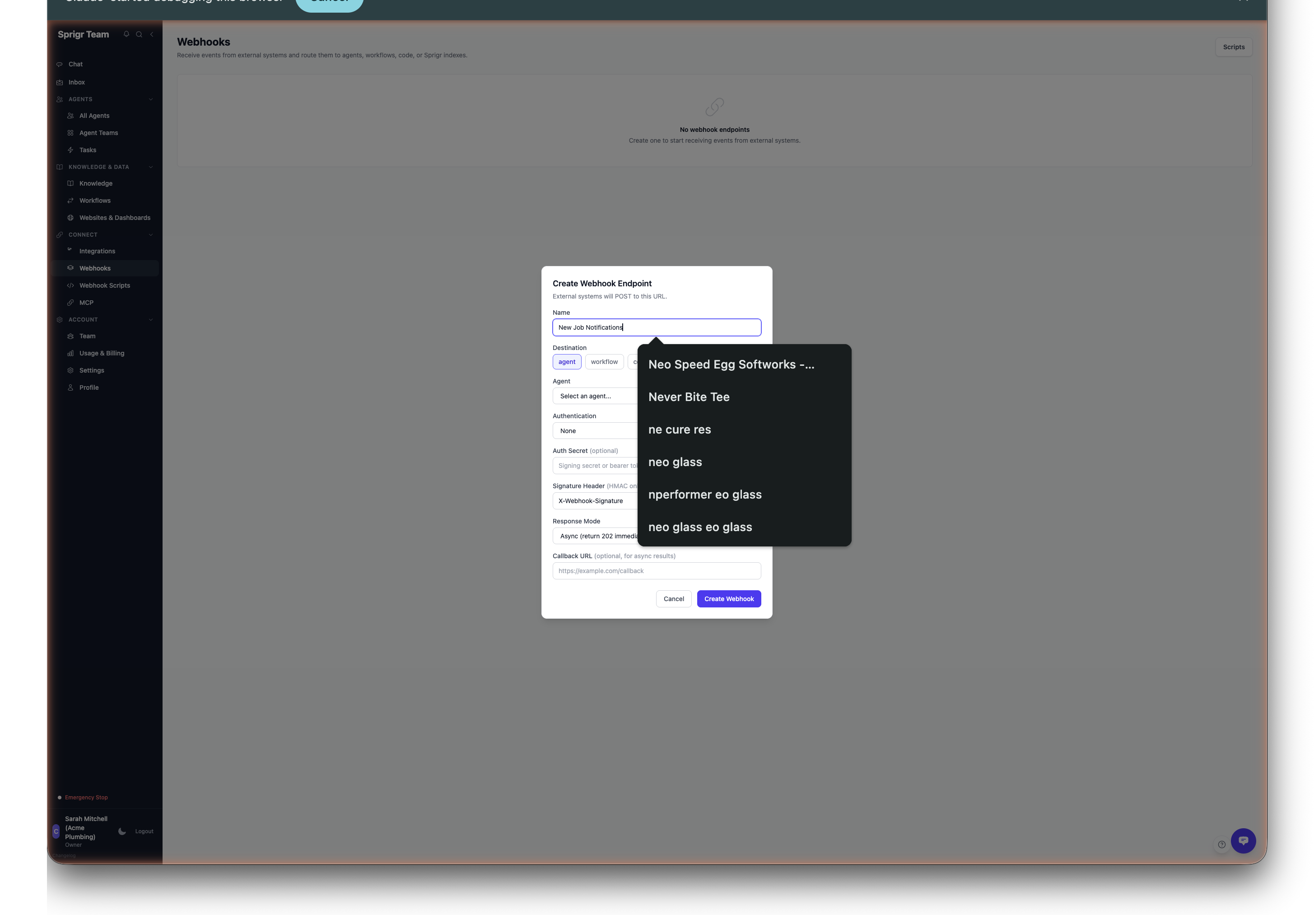Open the notifications bell in the sidebar header
Screen dimensions: 1314x924
point(126,34)
